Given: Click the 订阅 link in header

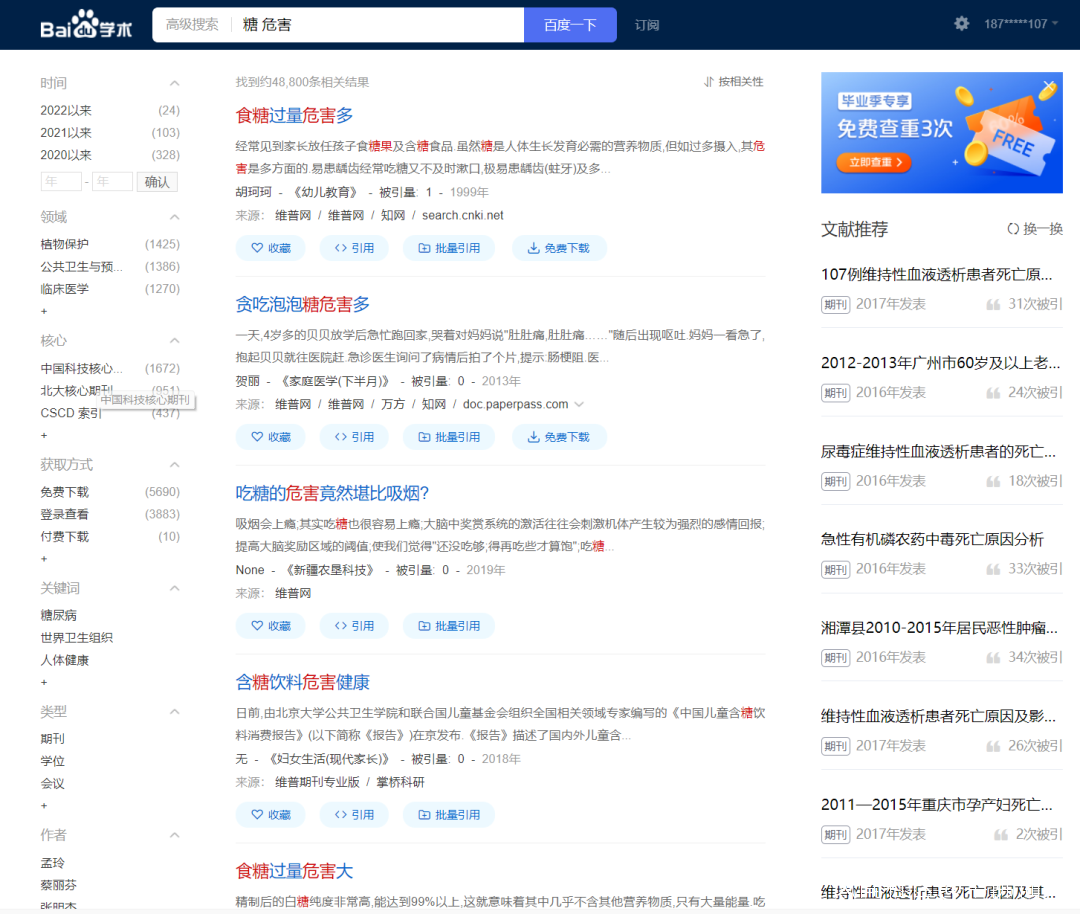Looking at the screenshot, I should click(647, 25).
